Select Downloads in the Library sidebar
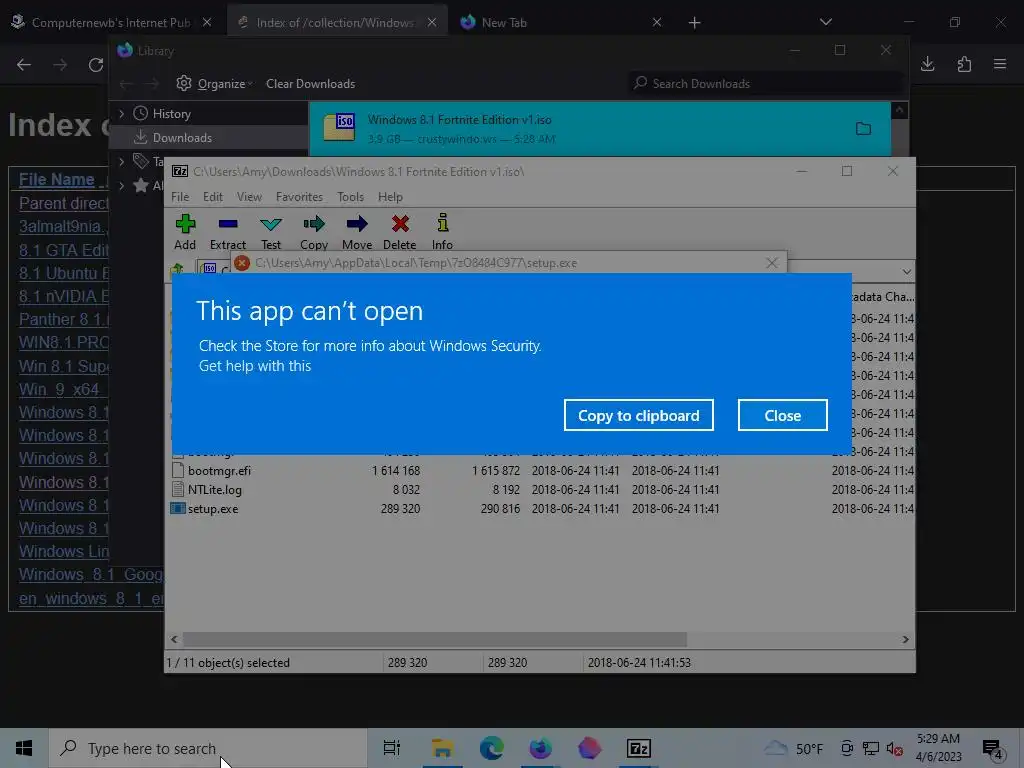The height and width of the screenshot is (768, 1024). [x=182, y=138]
